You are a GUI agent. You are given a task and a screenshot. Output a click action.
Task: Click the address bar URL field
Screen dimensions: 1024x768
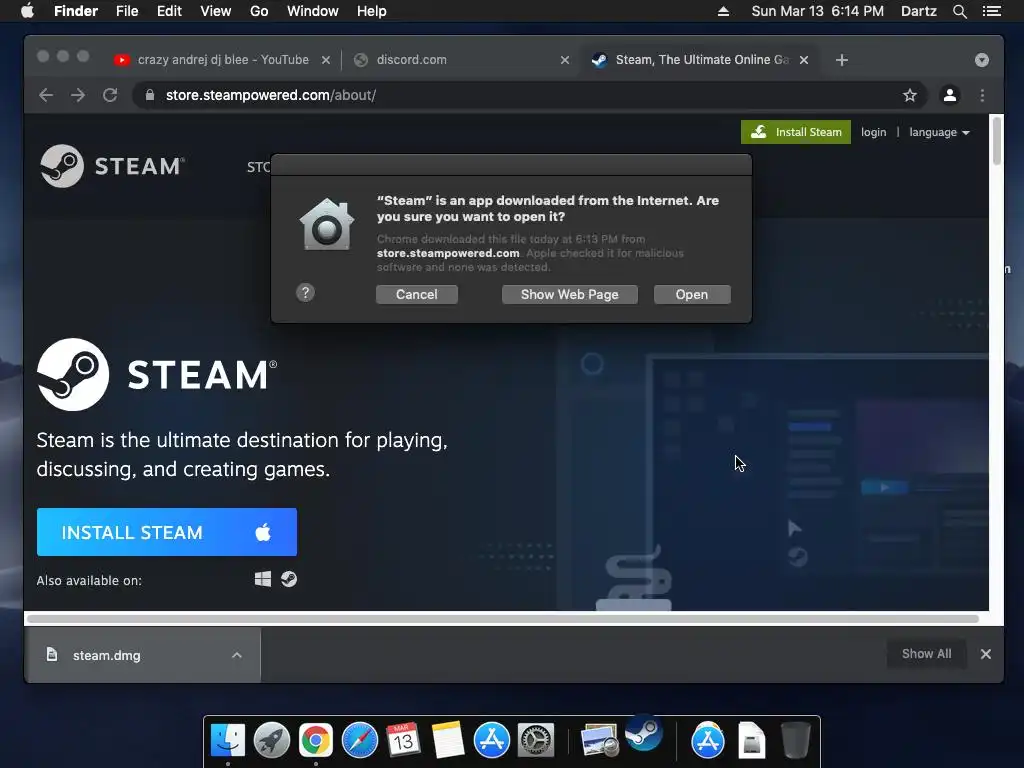(x=530, y=95)
